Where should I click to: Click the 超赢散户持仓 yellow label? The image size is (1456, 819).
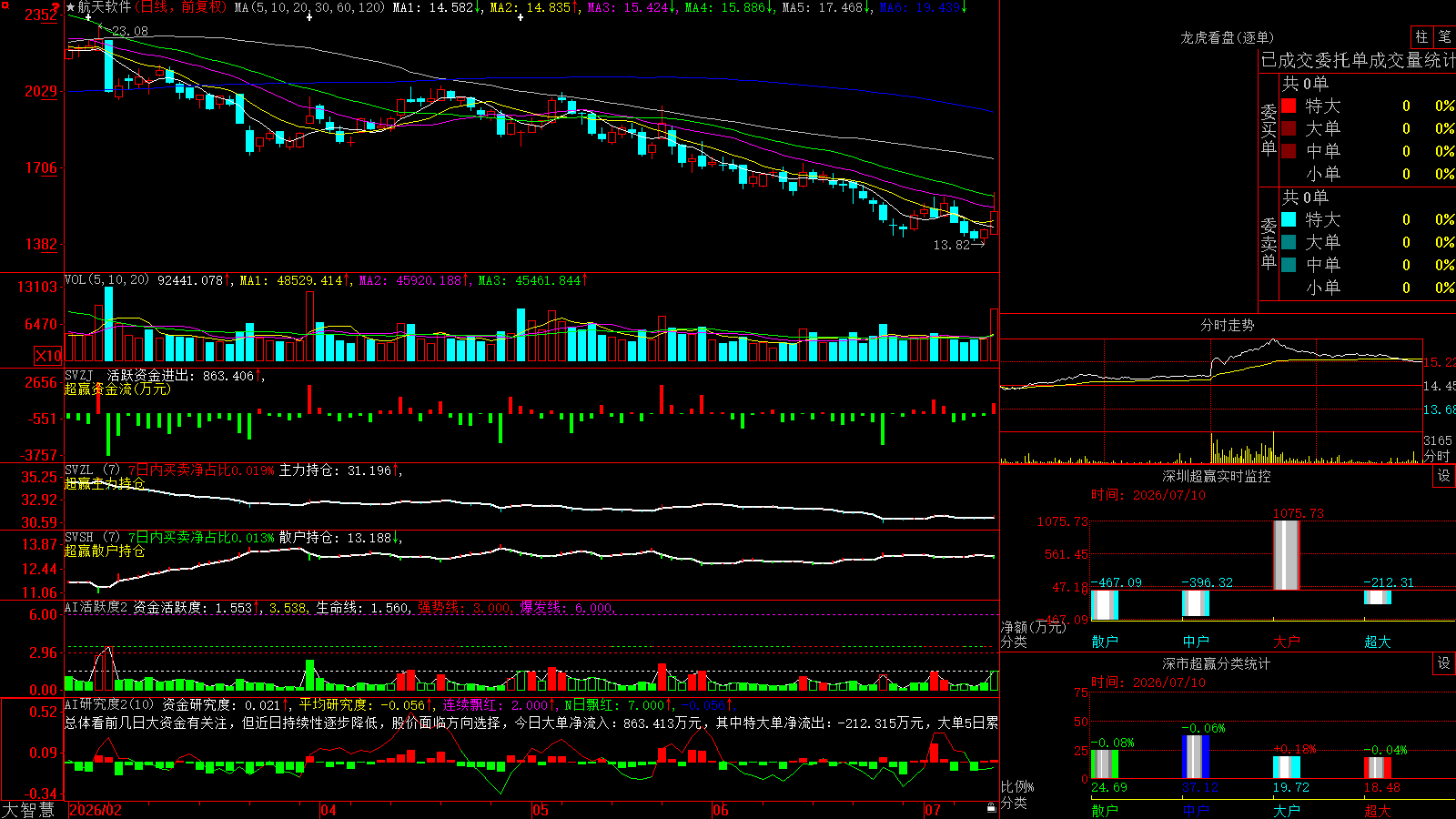point(105,551)
